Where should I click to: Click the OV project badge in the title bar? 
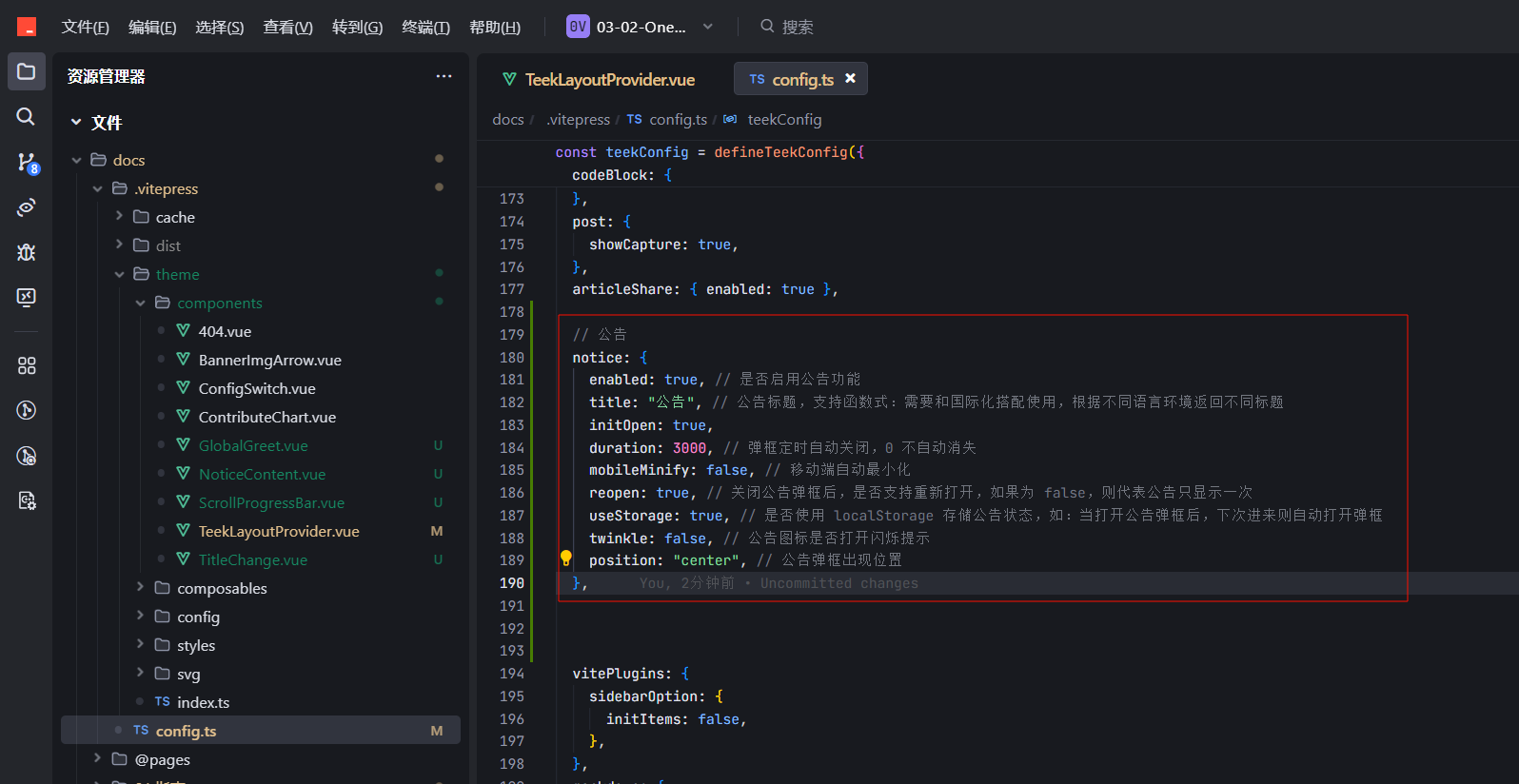(578, 27)
